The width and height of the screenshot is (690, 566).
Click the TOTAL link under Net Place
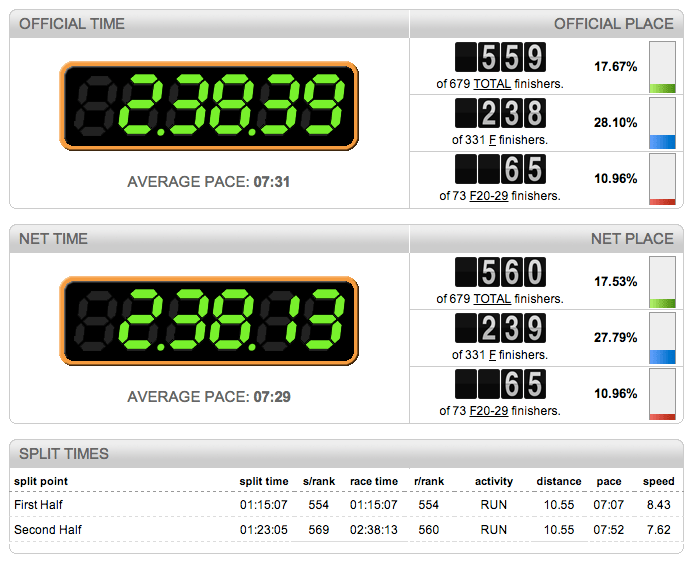pyautogui.click(x=492, y=298)
